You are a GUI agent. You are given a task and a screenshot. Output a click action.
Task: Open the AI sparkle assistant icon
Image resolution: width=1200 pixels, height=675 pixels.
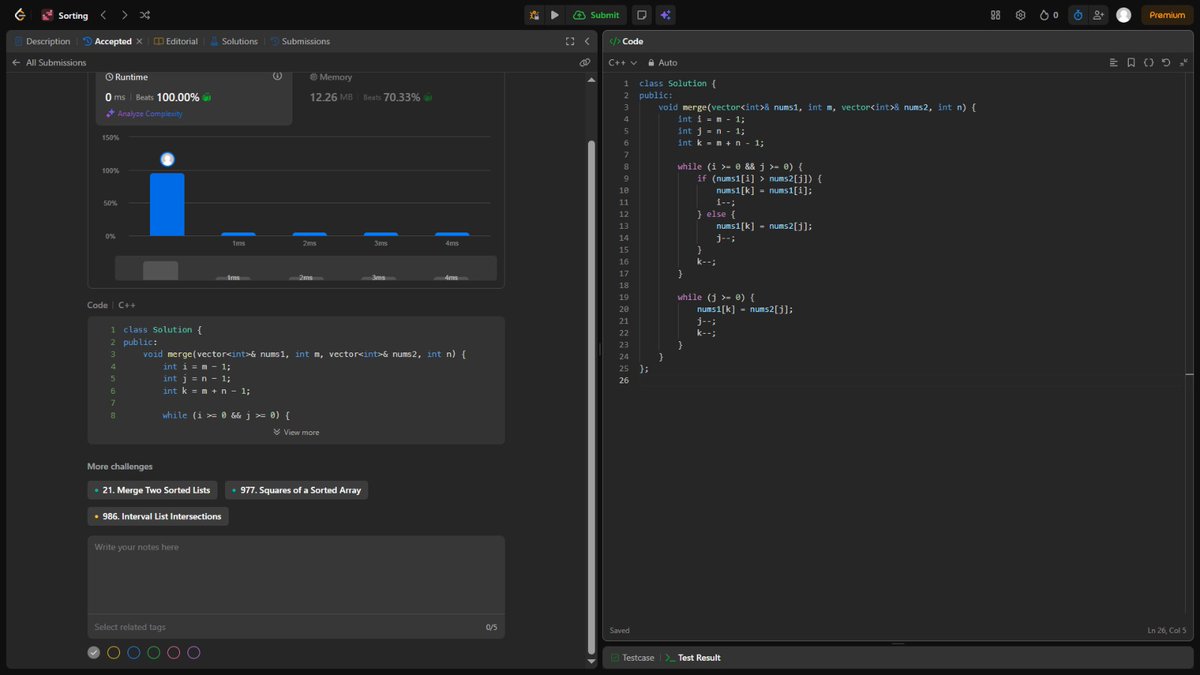tap(666, 15)
